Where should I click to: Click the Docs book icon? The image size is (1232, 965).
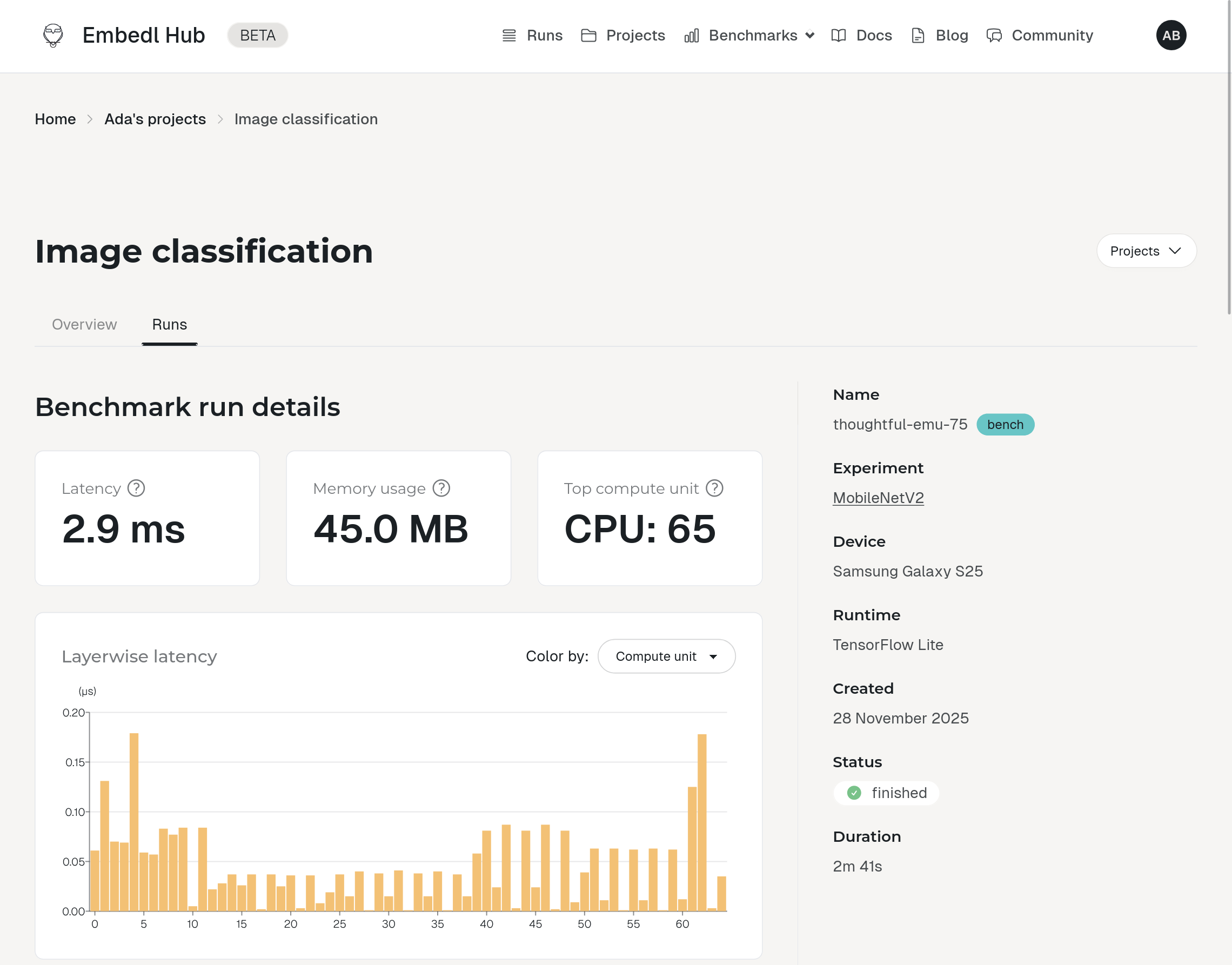coord(838,36)
